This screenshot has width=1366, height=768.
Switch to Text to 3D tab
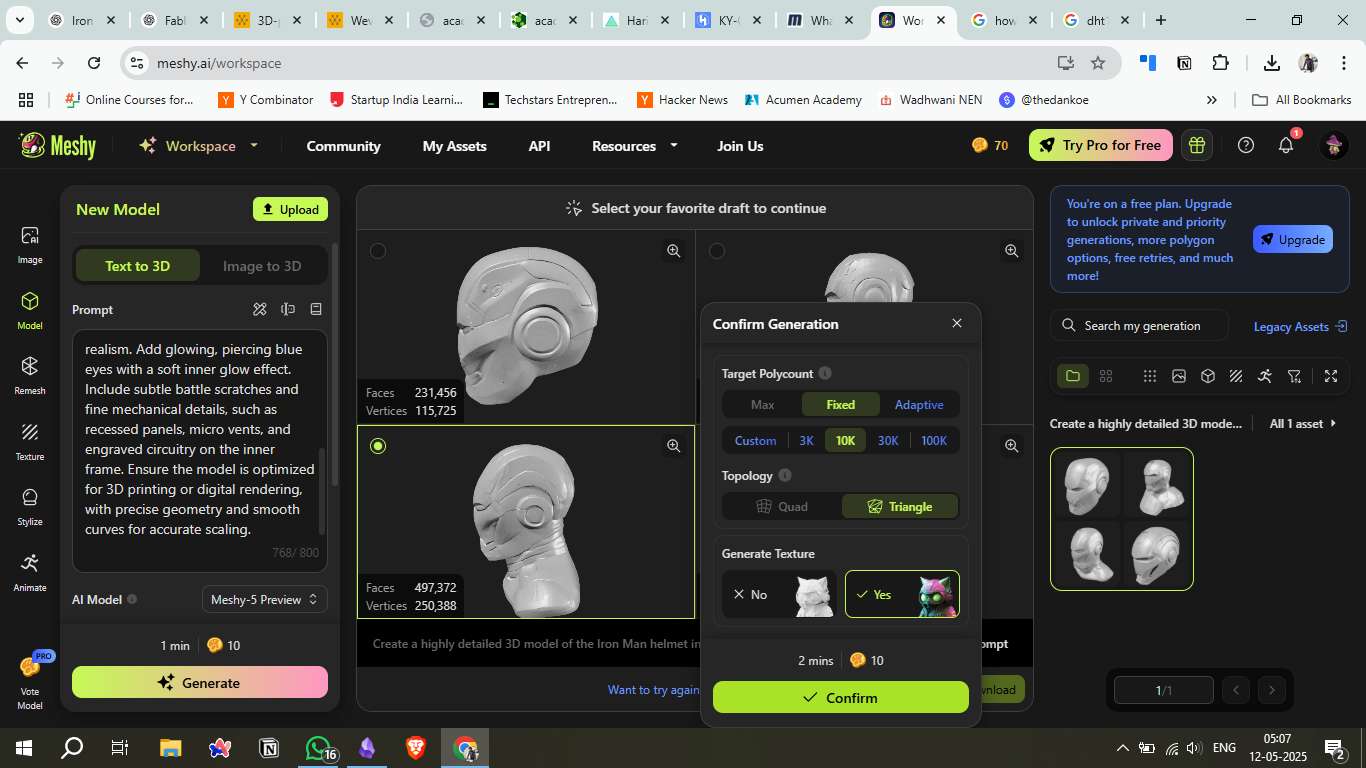click(138, 265)
